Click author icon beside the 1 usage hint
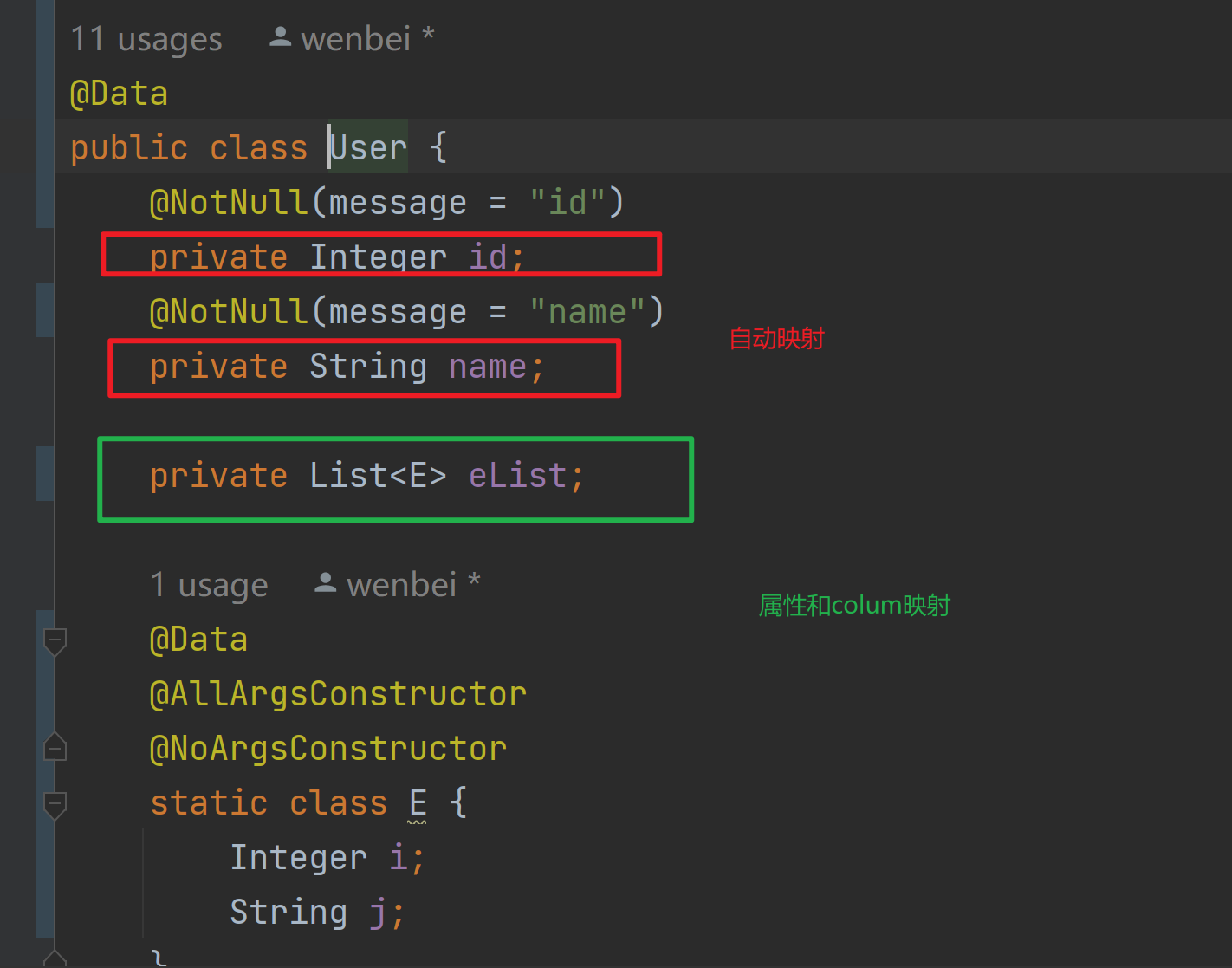 pos(326,583)
